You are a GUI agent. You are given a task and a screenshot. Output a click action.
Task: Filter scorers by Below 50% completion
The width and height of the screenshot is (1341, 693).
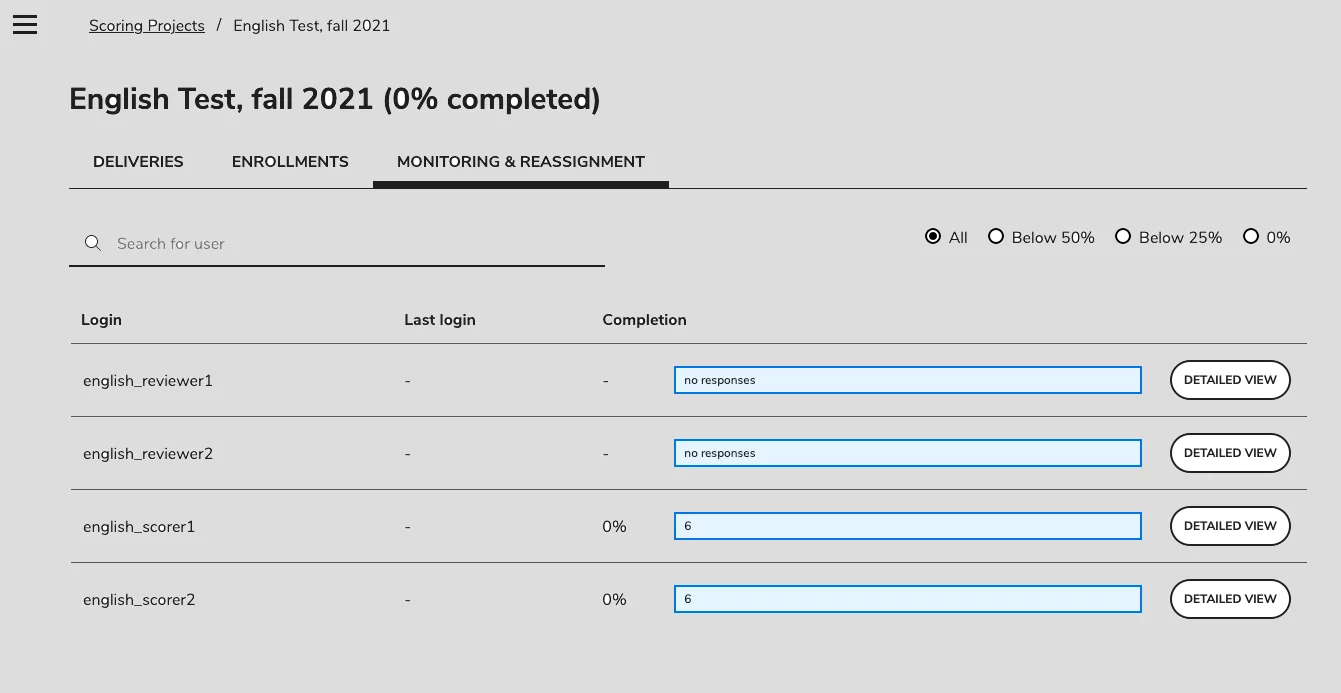[x=996, y=236]
